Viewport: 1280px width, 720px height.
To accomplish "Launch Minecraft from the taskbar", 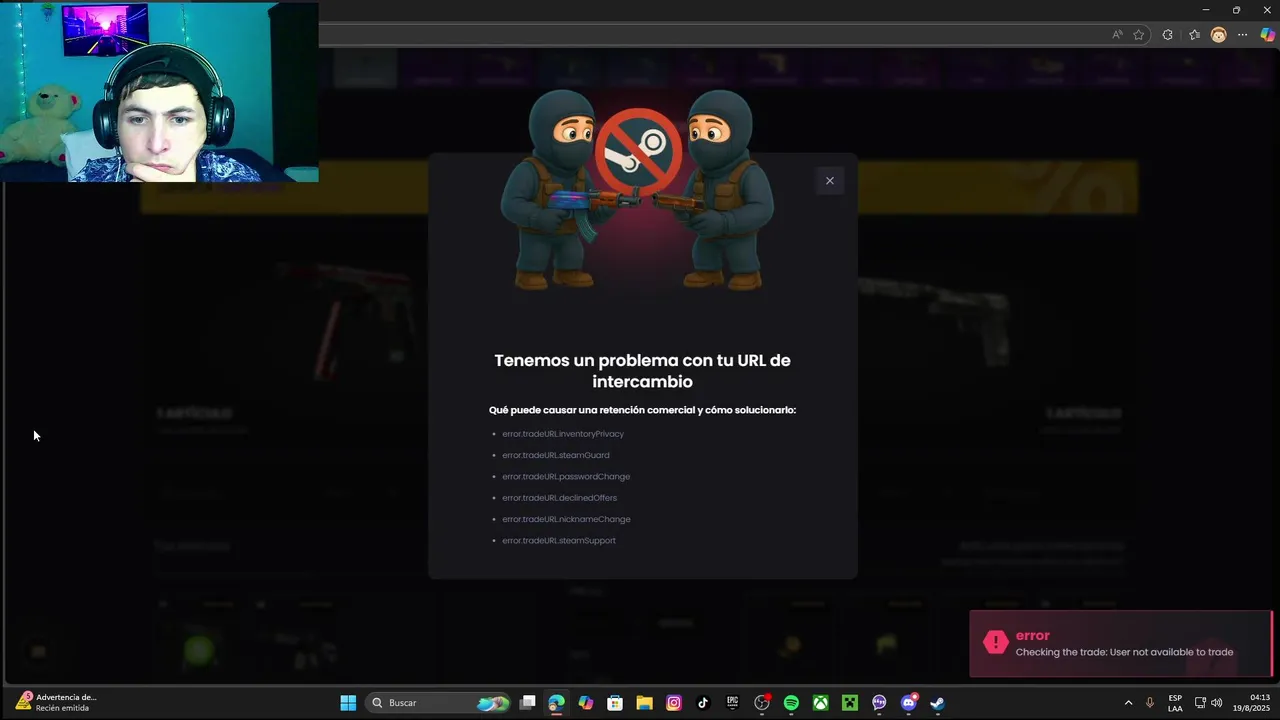I will coord(850,703).
